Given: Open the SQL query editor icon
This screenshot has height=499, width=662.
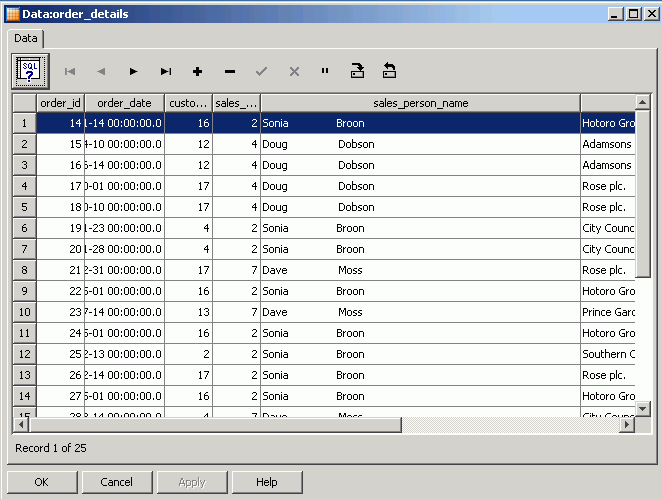Looking at the screenshot, I should (x=30, y=71).
